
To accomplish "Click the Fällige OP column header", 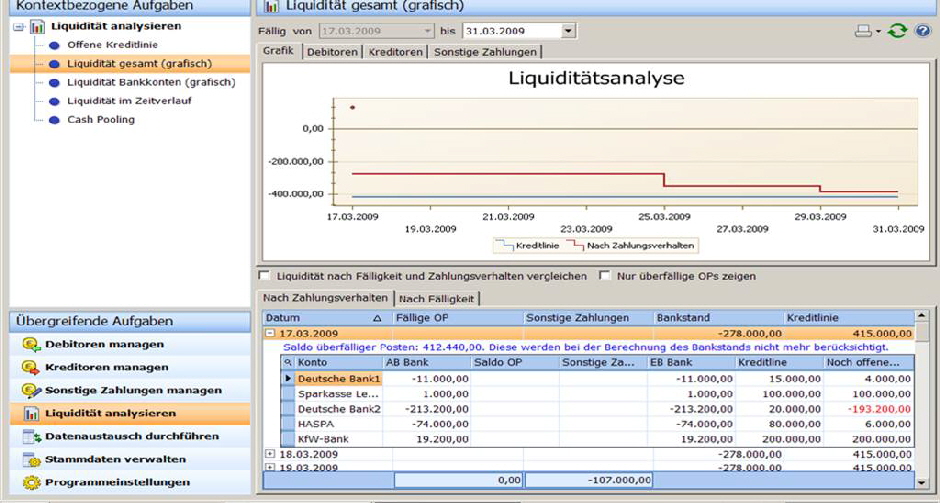I will tap(459, 318).
